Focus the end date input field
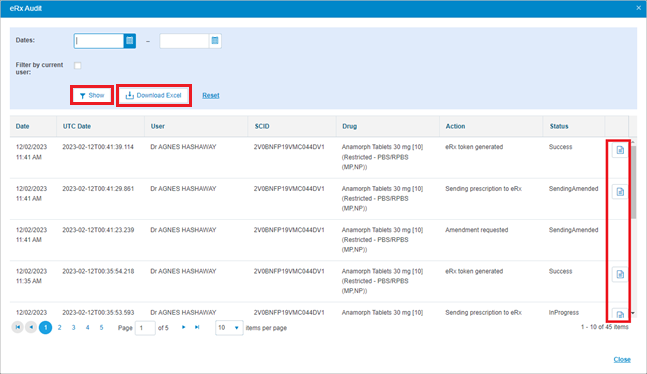Viewport: 647px width, 374px height. 184,41
